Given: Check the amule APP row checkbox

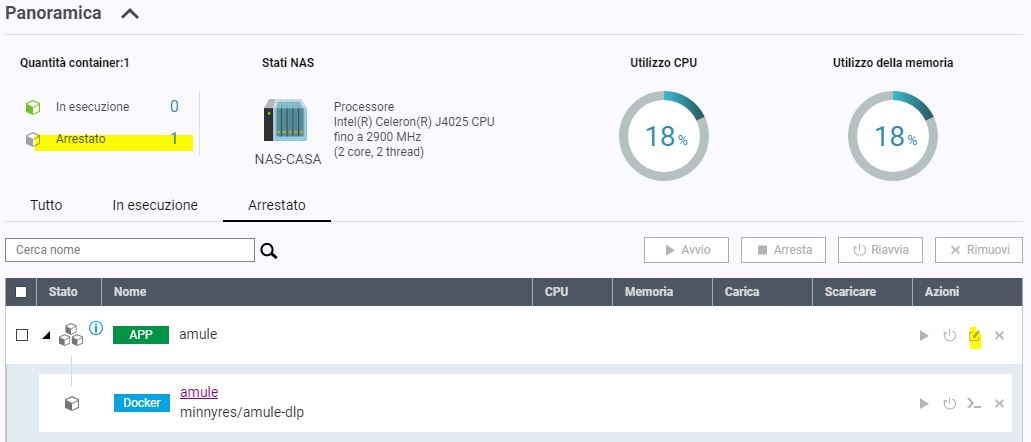Looking at the screenshot, I should (22, 335).
